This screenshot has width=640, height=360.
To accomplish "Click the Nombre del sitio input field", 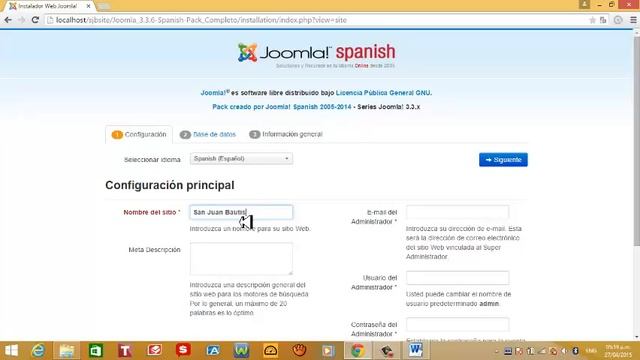I will 241,212.
